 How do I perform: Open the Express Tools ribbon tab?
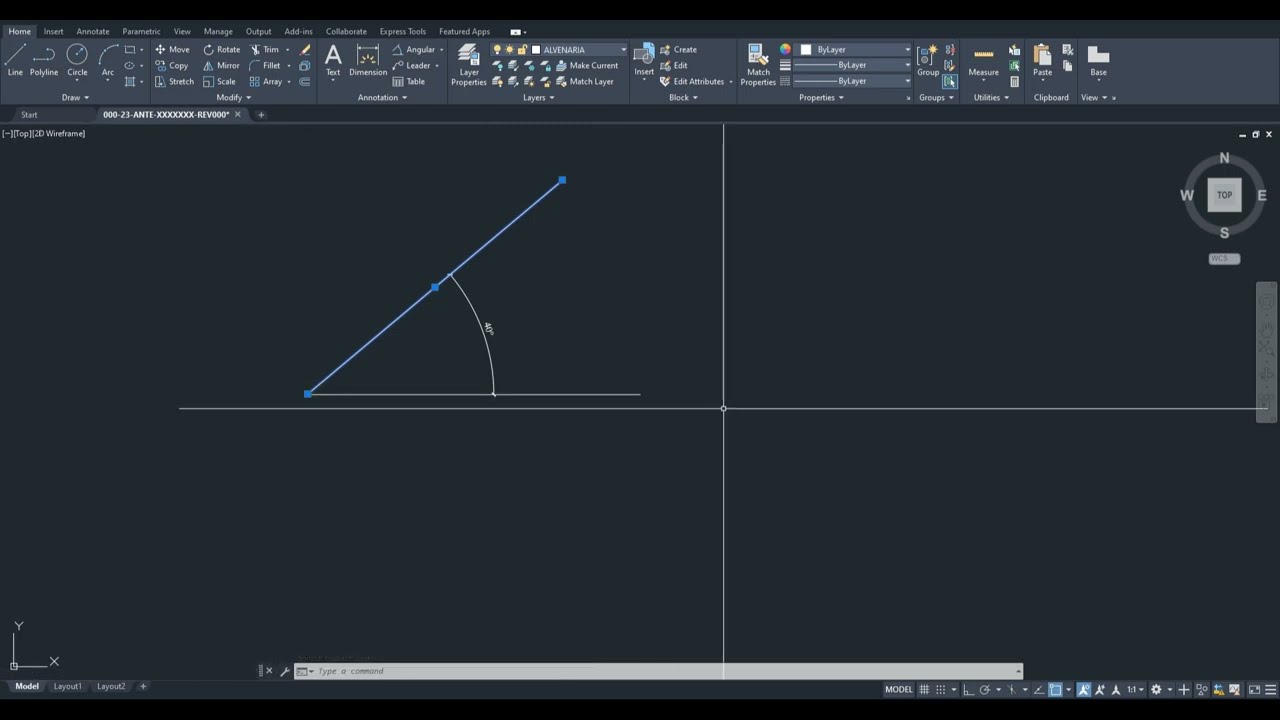pyautogui.click(x=402, y=31)
